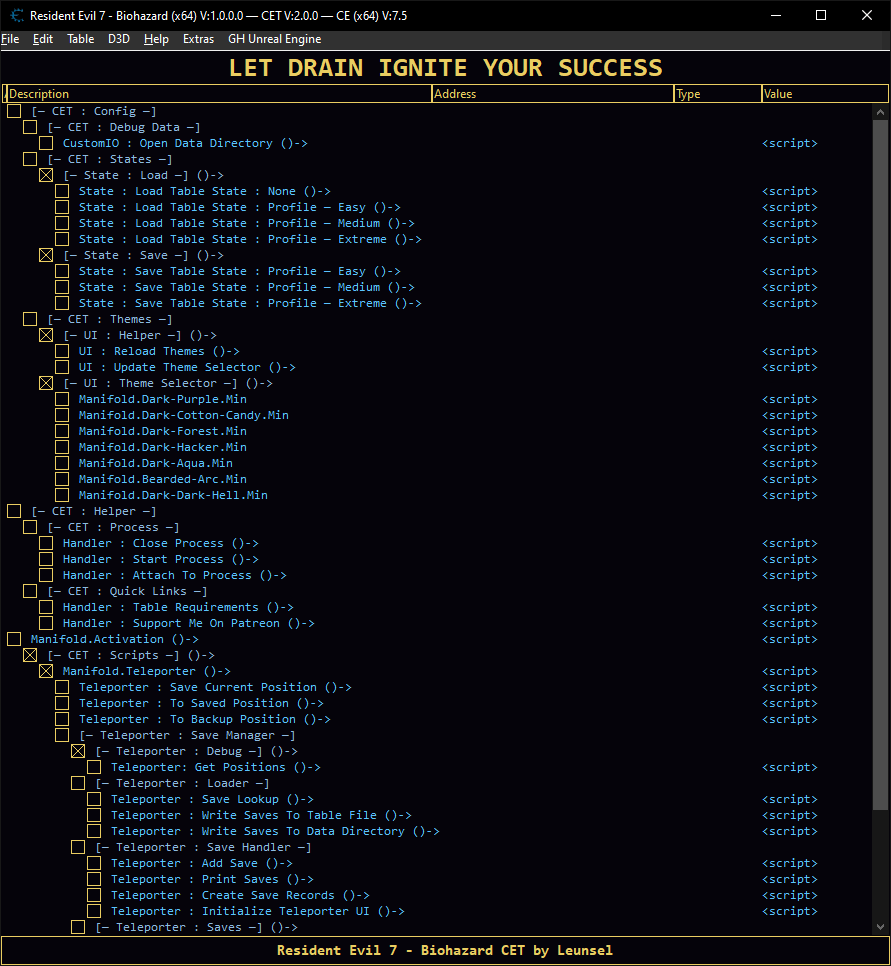Open the Edit menu

point(43,39)
